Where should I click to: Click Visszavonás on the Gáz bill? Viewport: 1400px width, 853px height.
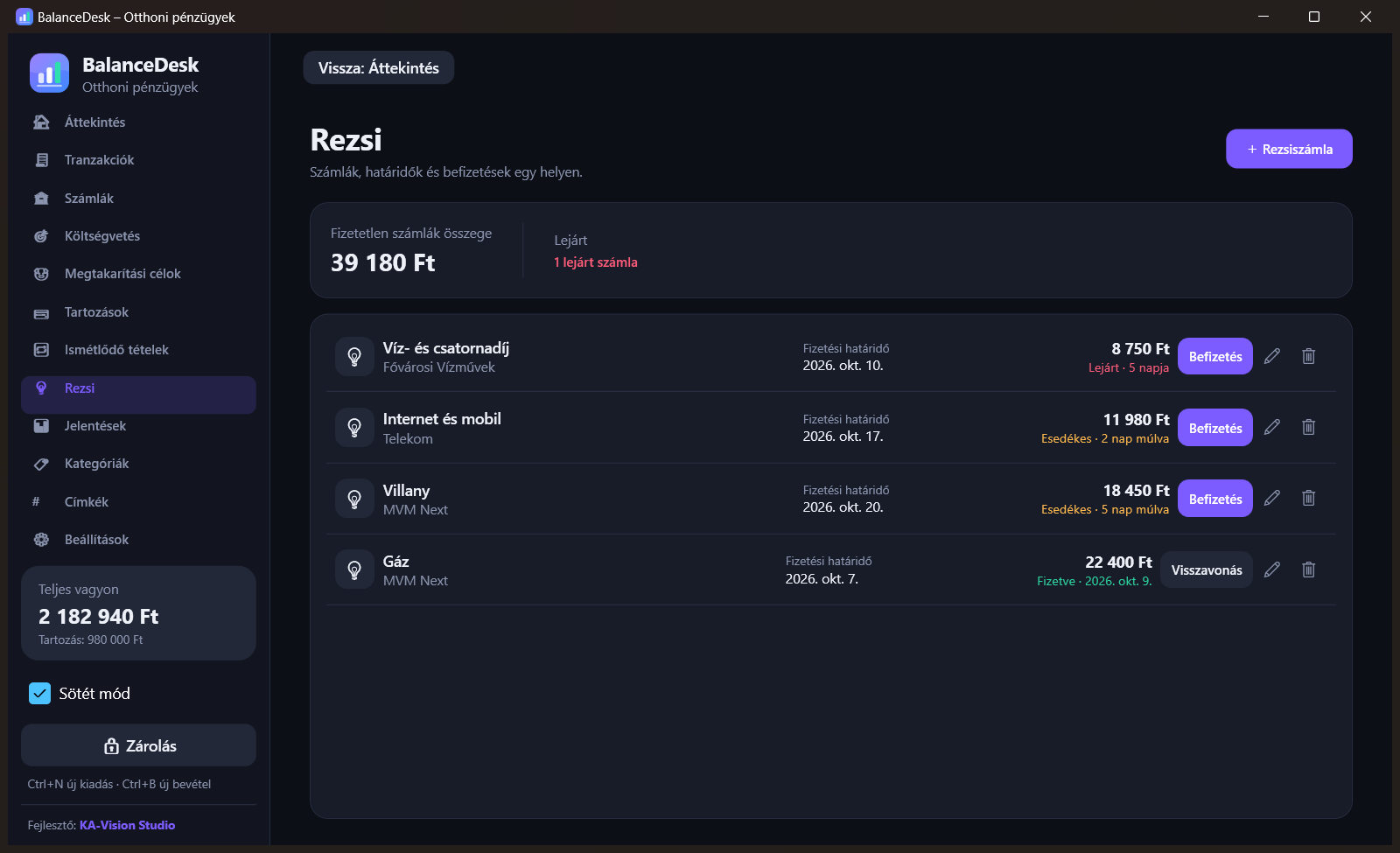[1207, 570]
